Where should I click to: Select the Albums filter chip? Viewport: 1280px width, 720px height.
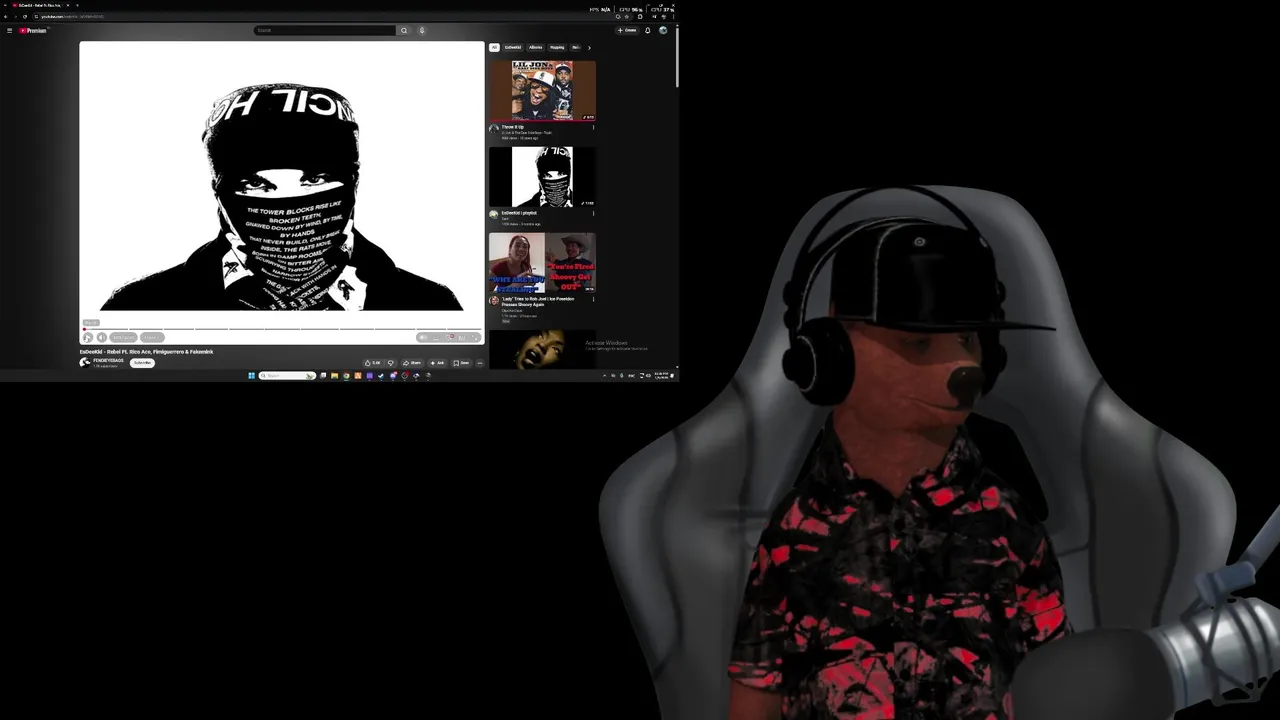(536, 47)
